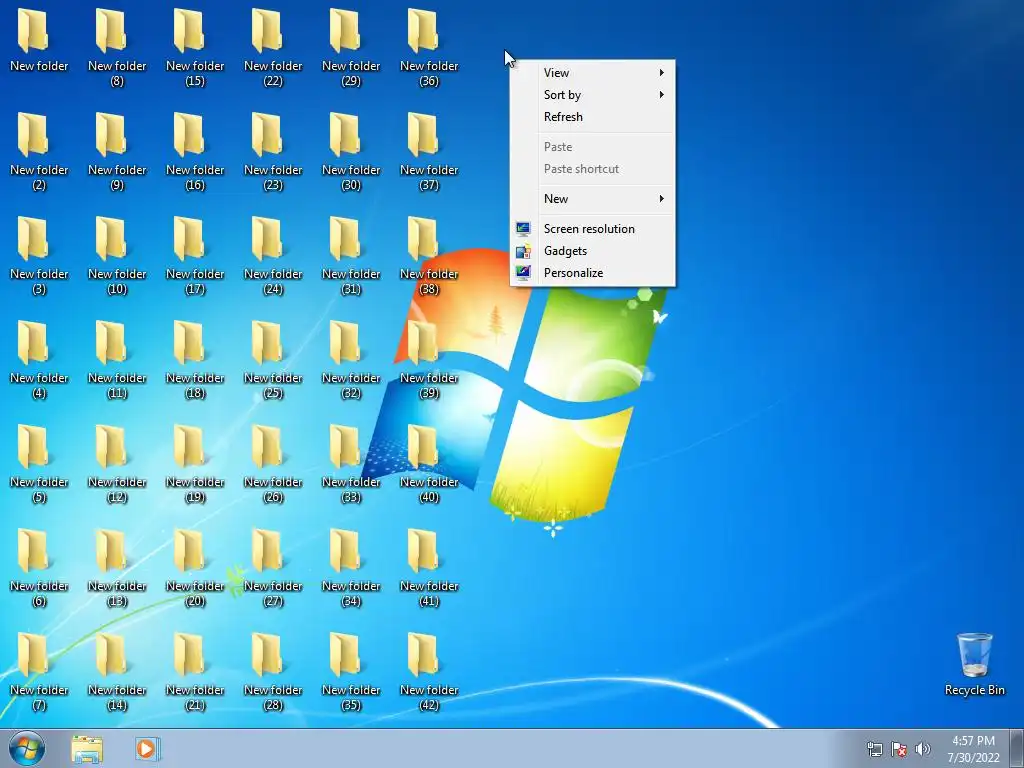
Task: Click the New folder (9) label
Action: [x=118, y=177]
